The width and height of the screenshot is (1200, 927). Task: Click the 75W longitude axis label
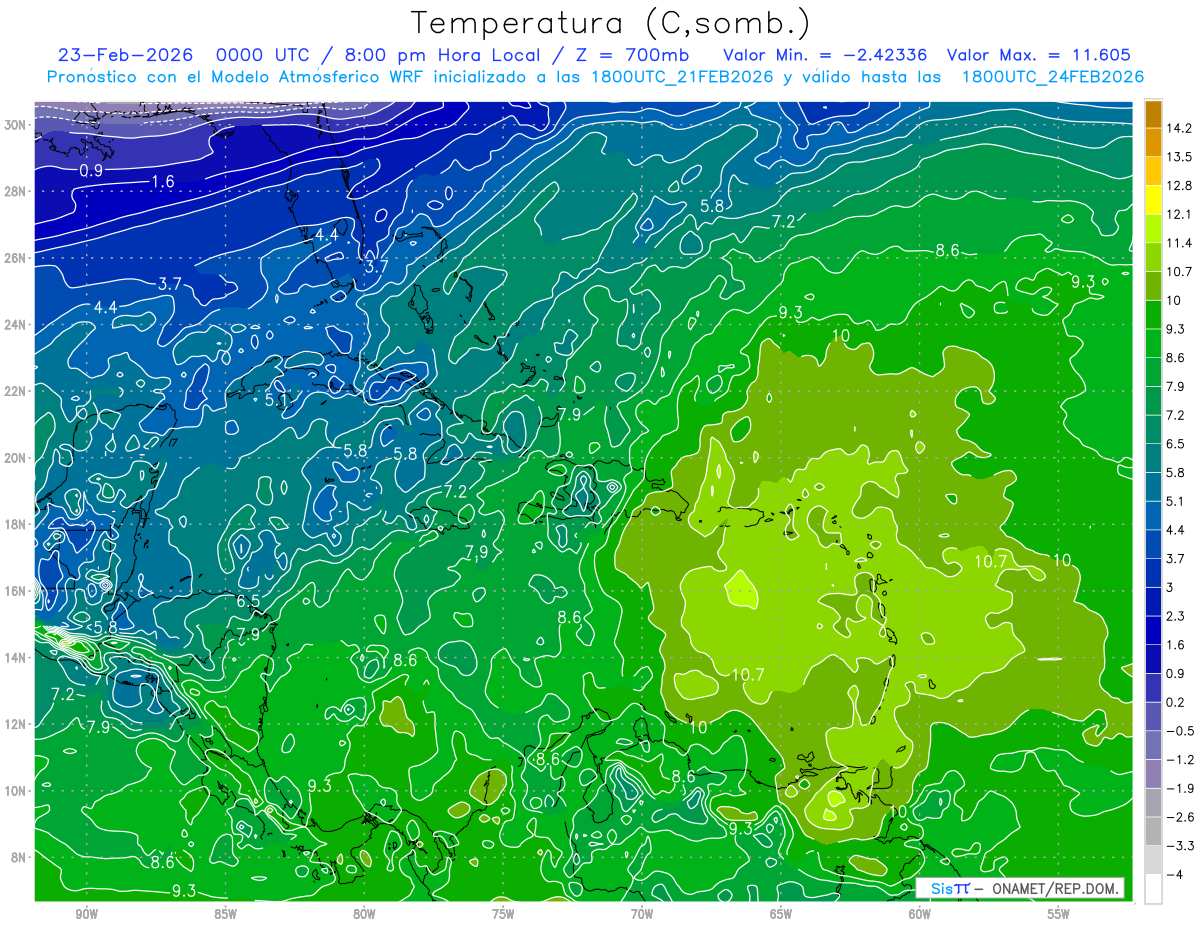[x=503, y=914]
